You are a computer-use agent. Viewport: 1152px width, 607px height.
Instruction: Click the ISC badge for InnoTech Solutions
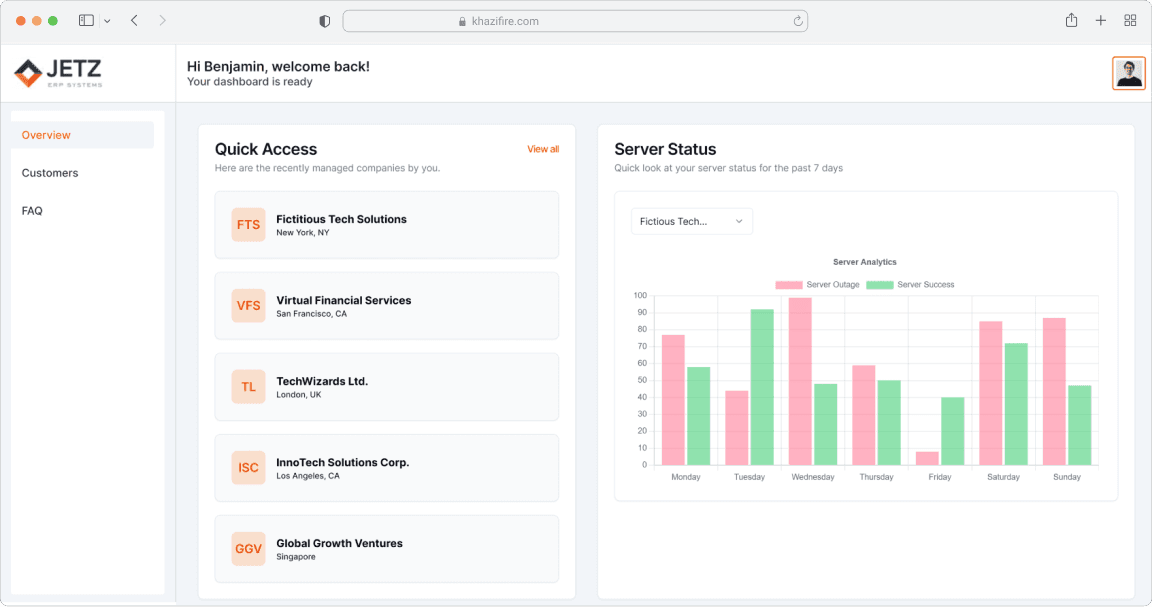(x=248, y=468)
